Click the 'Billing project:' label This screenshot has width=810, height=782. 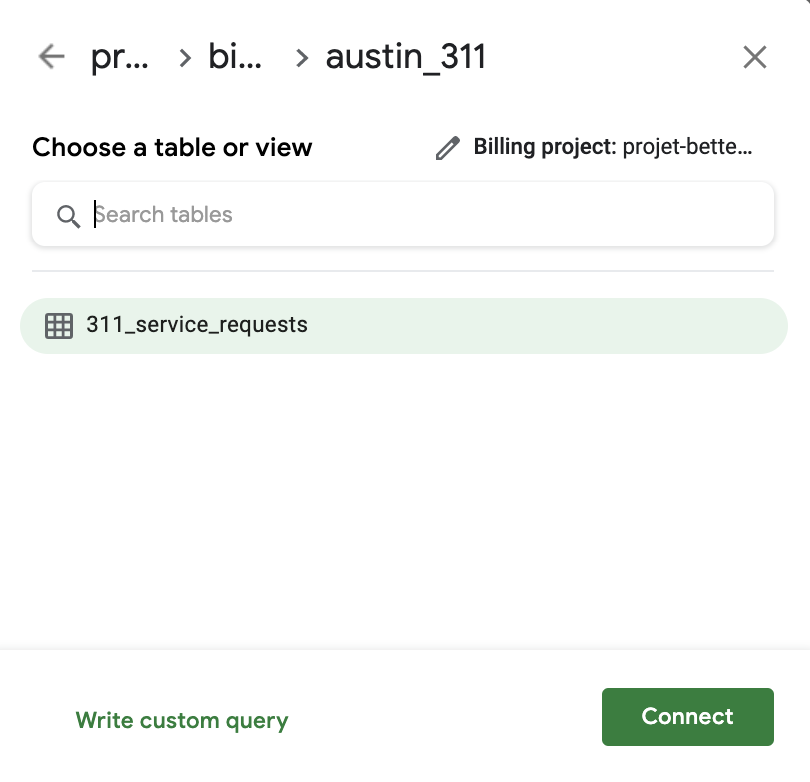[x=544, y=148]
